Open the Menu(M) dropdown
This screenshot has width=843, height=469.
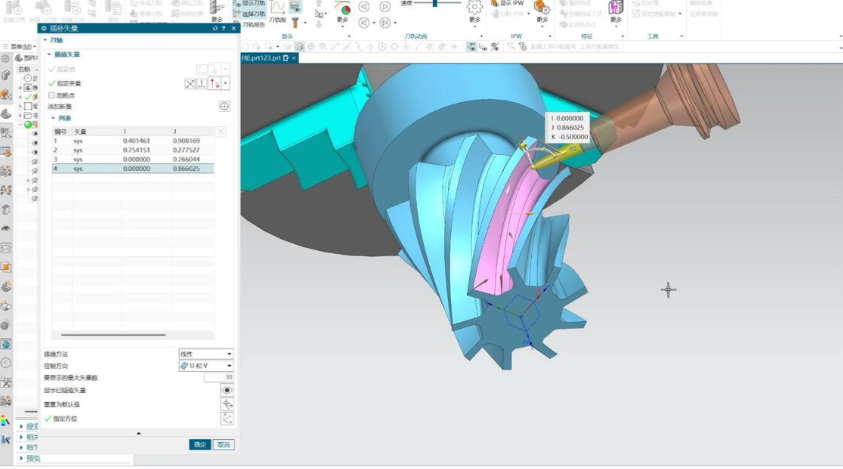20,47
